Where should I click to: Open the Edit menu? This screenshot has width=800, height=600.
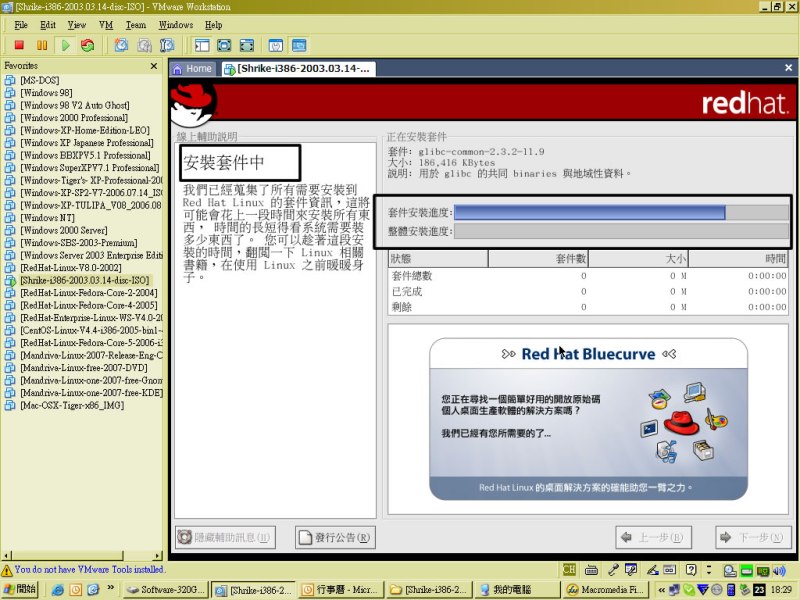pos(47,25)
